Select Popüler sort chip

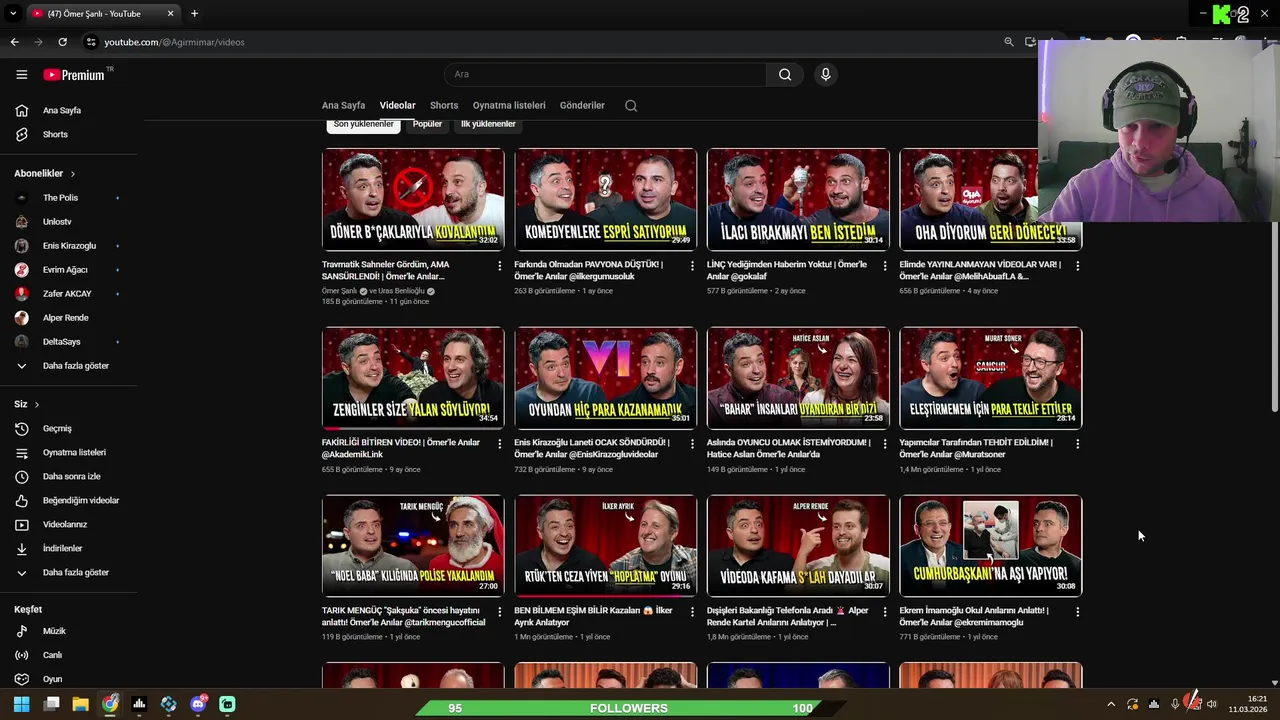click(427, 124)
